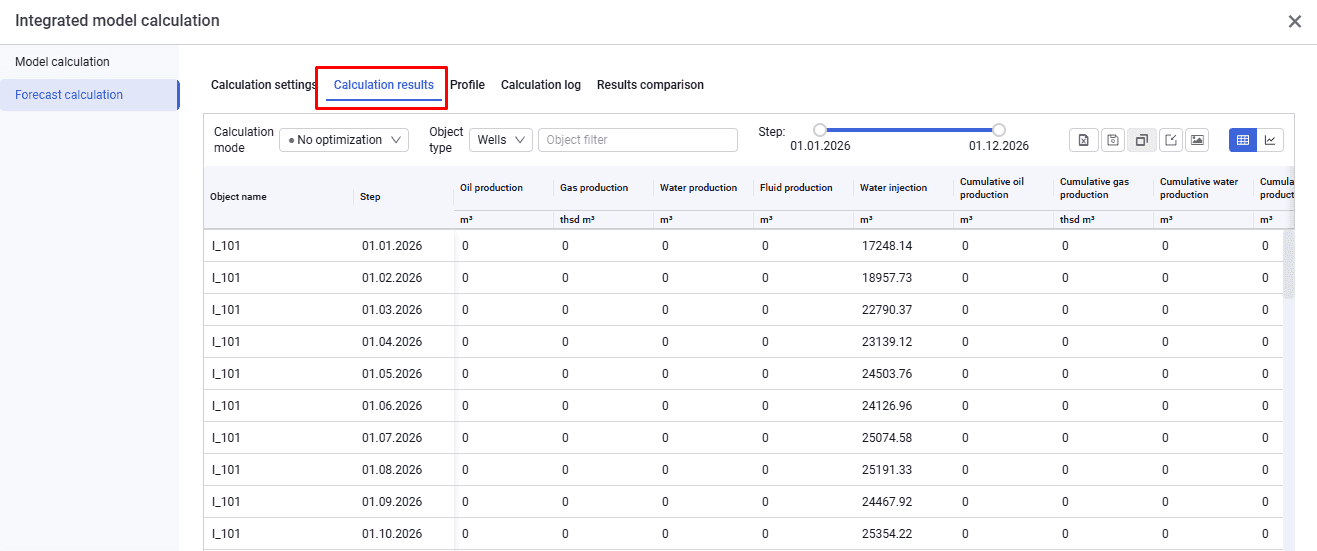Viewport: 1317px width, 551px height.
Task: Click the step cell 01.09.2026
Action: tap(392, 502)
